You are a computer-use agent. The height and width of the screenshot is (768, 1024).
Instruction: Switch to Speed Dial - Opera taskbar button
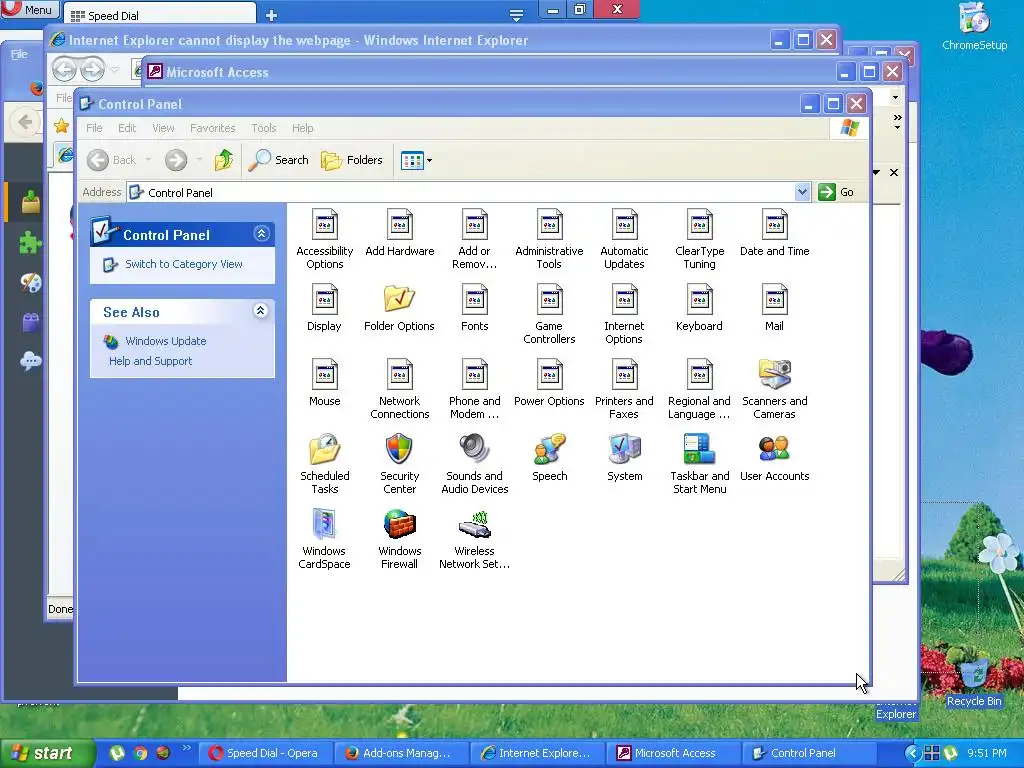pyautogui.click(x=264, y=753)
